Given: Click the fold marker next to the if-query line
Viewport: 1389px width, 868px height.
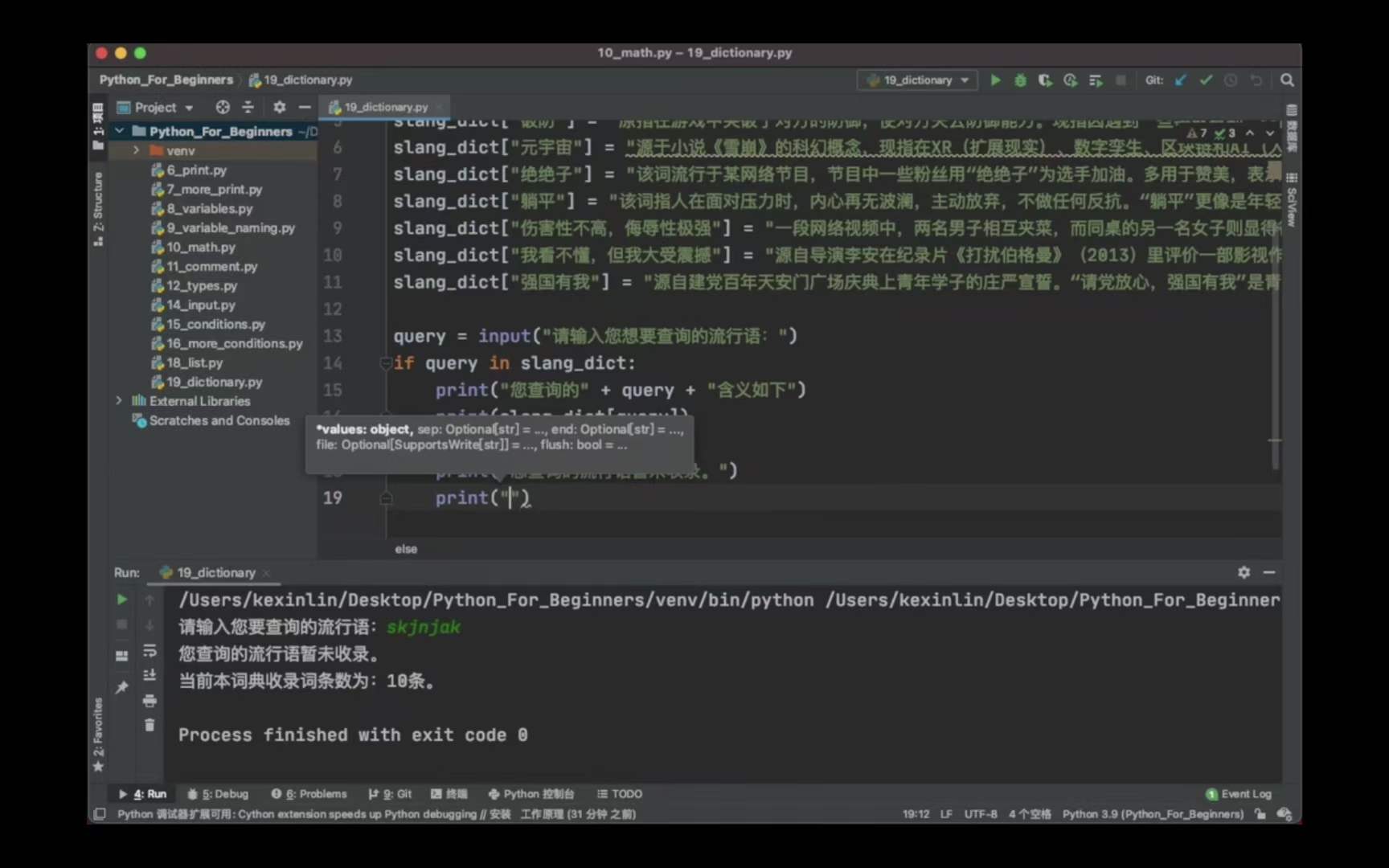Looking at the screenshot, I should tap(386, 363).
